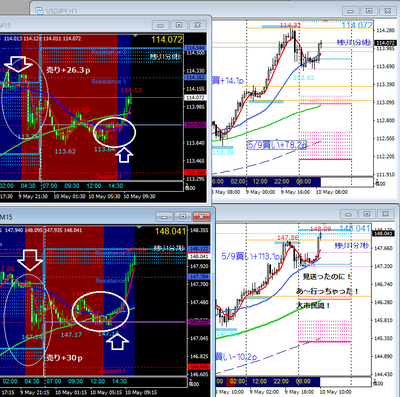This screenshot has height=397, width=400.
Task: Select the 売り+26.3p profit label
Action: 68,70
